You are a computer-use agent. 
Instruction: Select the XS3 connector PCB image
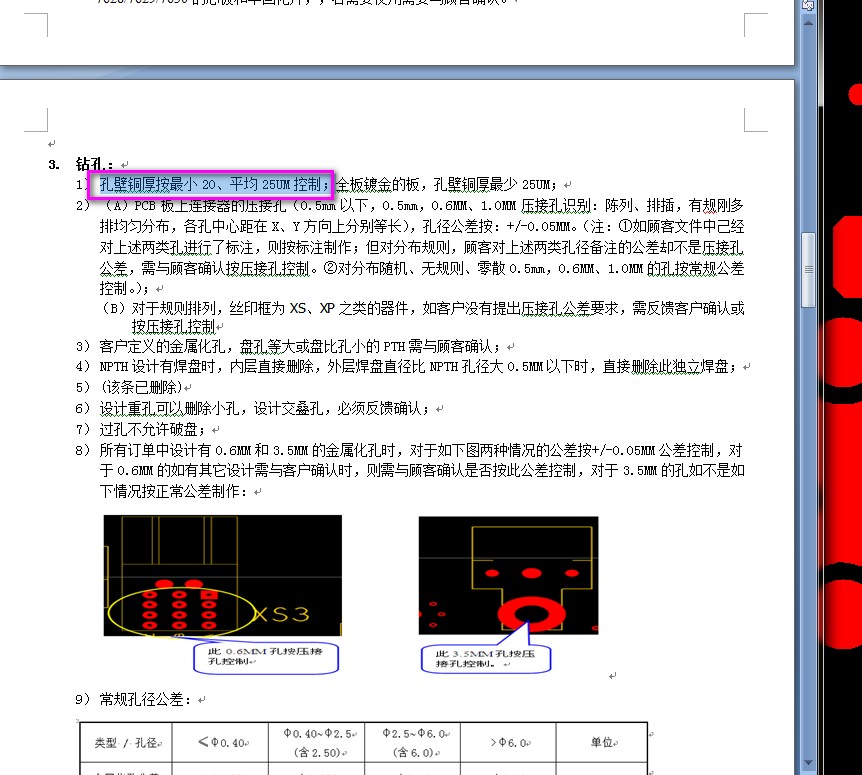223,575
